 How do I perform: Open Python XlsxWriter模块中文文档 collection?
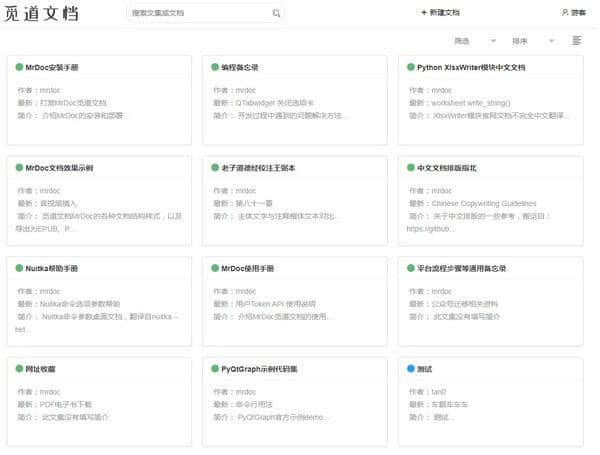(x=470, y=67)
